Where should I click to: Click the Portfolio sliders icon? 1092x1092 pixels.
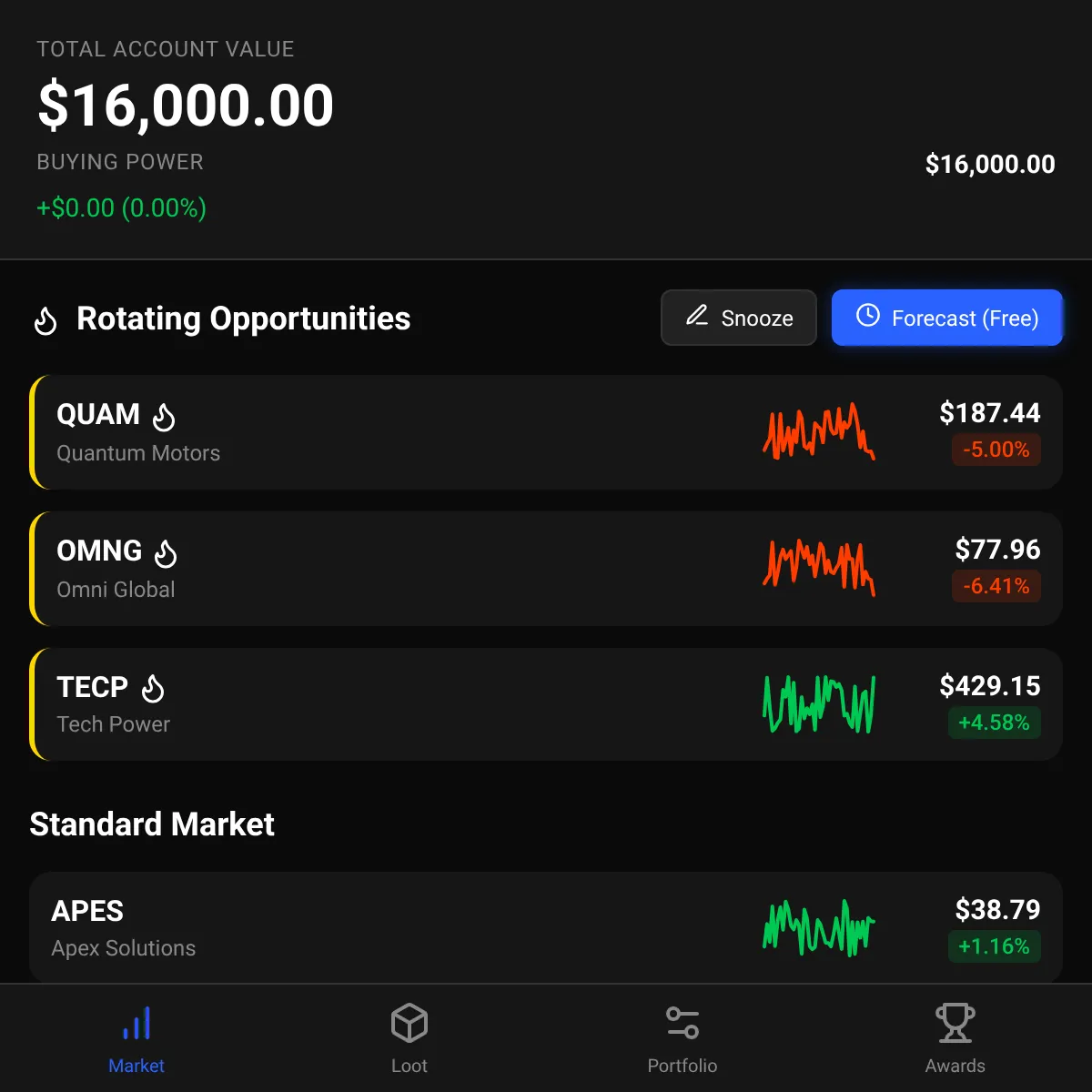[682, 1024]
